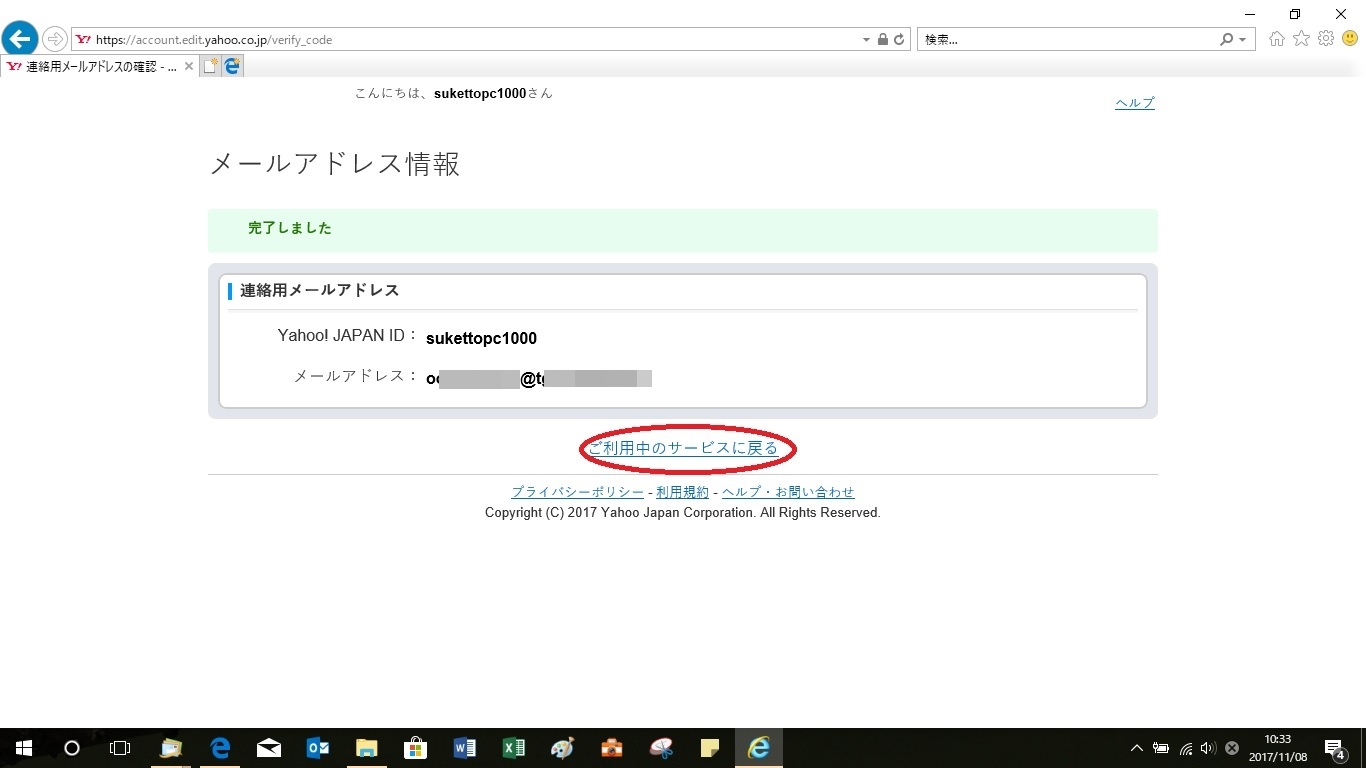The image size is (1366, 768).
Task: Open the Action Center notifications icon
Action: point(1334,748)
